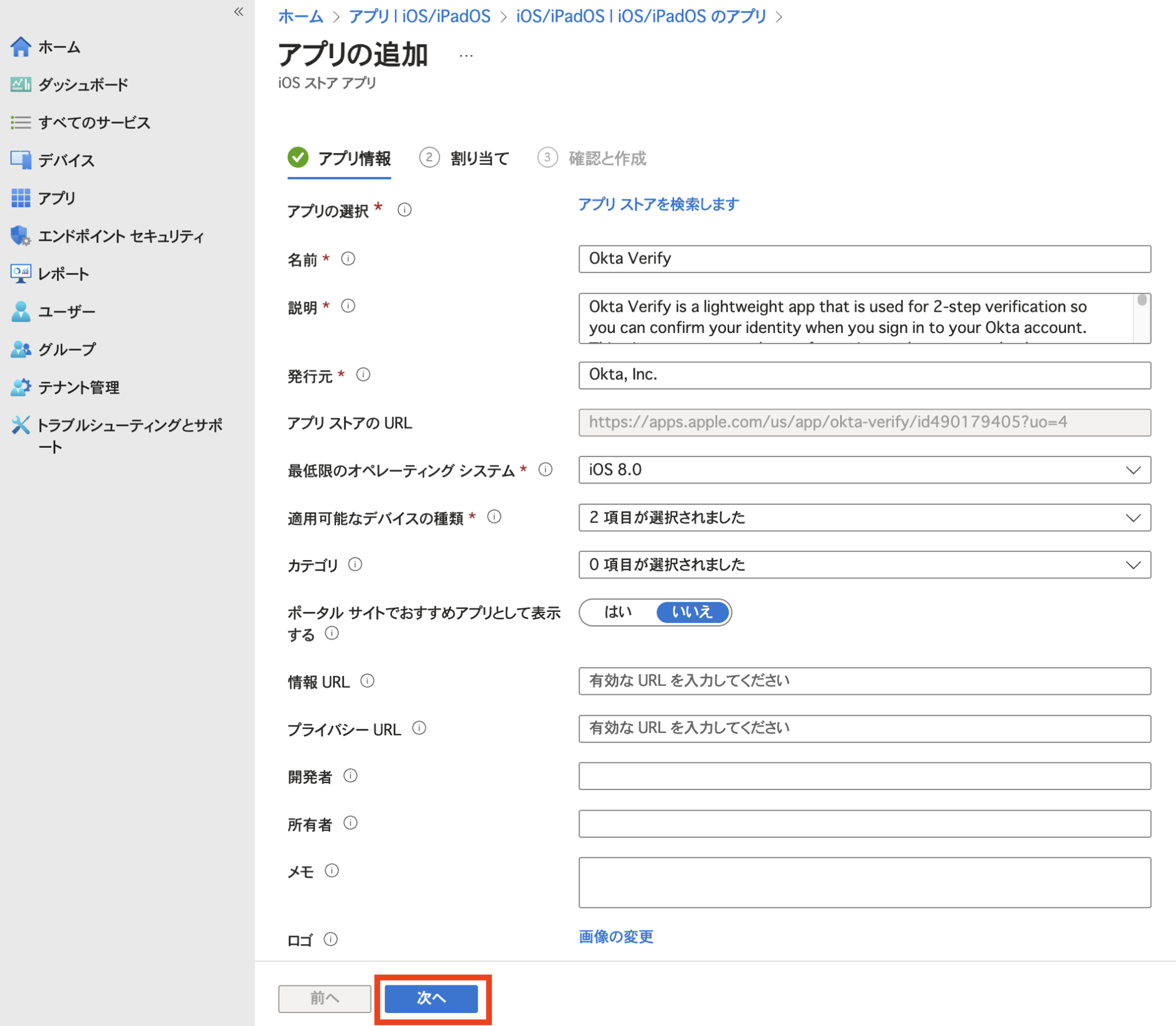The image size is (1176, 1026).
Task: Click the アプリ grid icon
Action: click(x=21, y=198)
